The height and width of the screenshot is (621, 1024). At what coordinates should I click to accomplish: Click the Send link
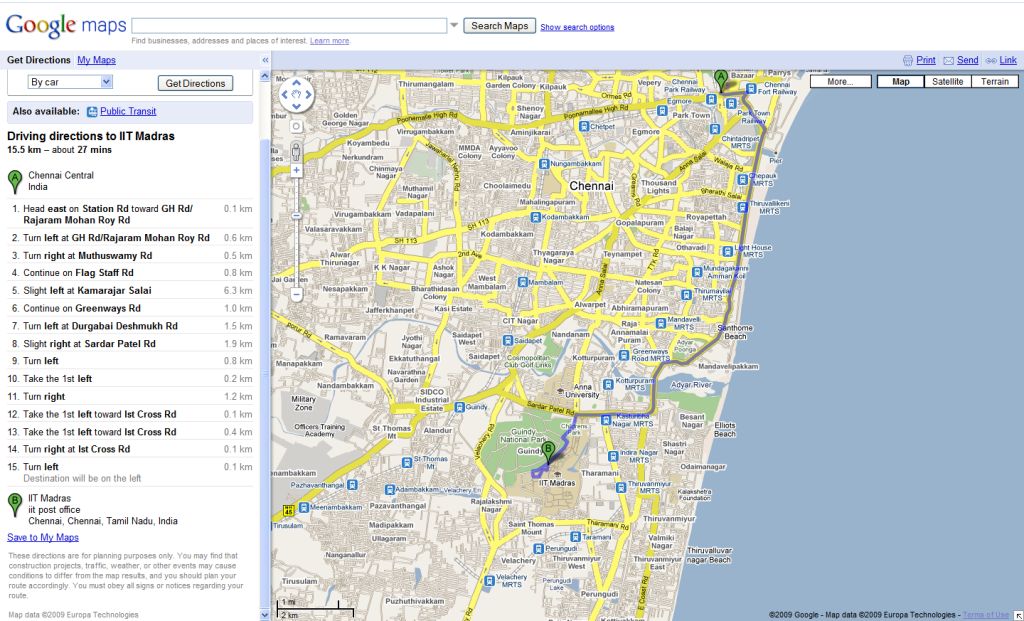pyautogui.click(x=967, y=60)
